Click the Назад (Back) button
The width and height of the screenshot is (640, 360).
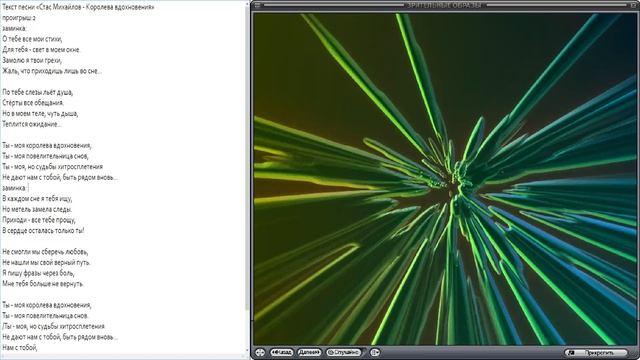point(282,352)
